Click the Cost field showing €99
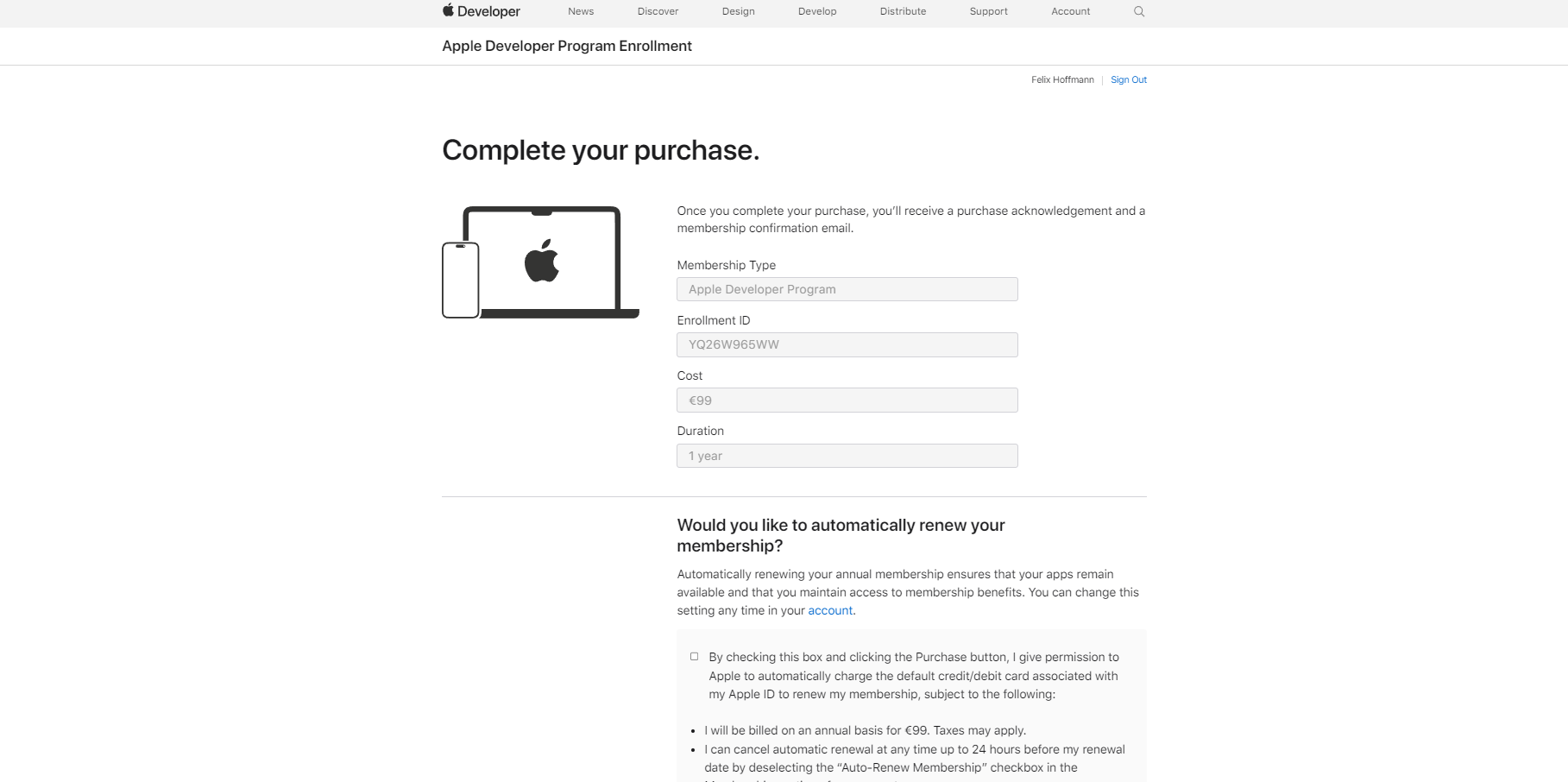 [847, 400]
